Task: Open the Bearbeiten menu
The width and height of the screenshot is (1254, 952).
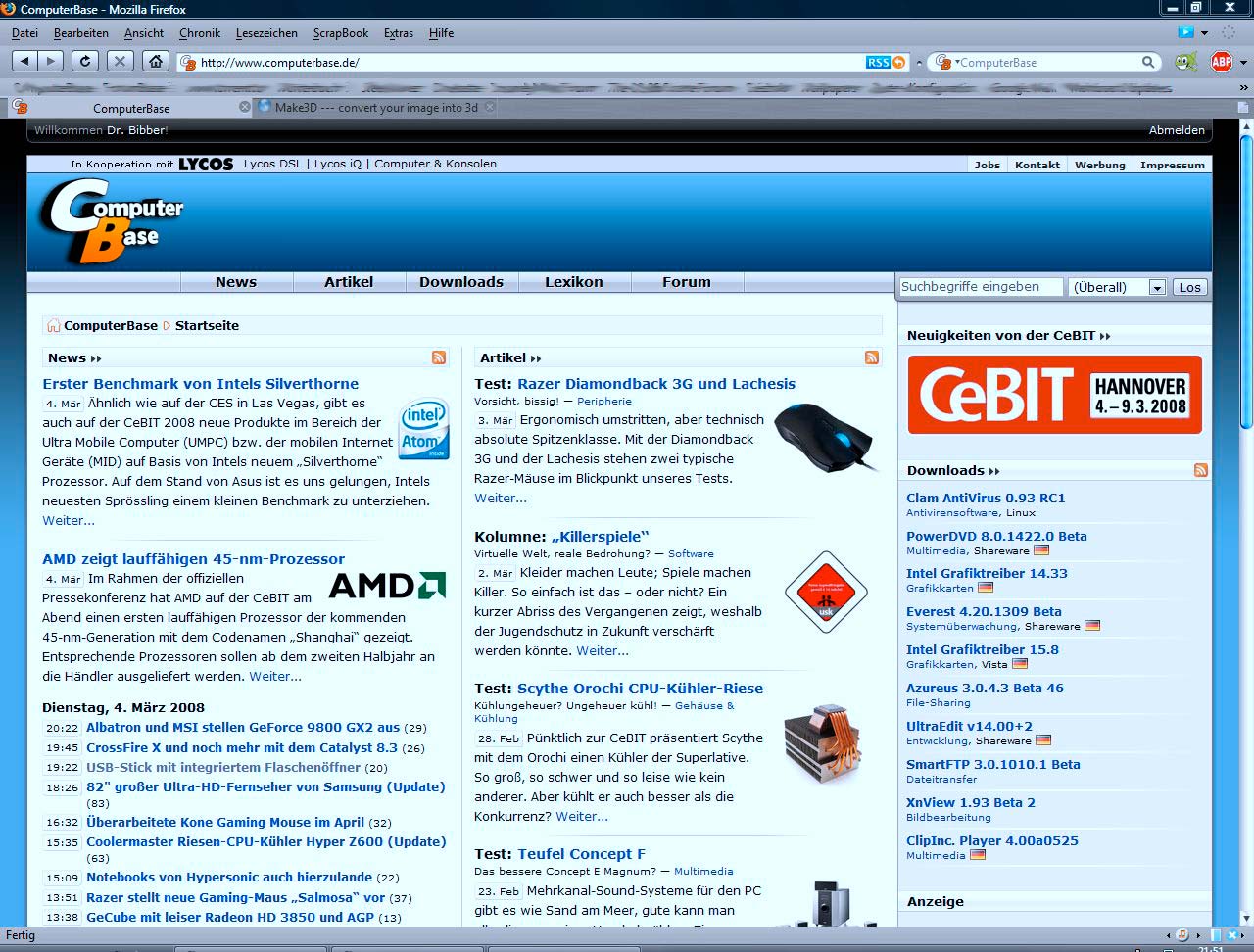Action: (x=81, y=33)
